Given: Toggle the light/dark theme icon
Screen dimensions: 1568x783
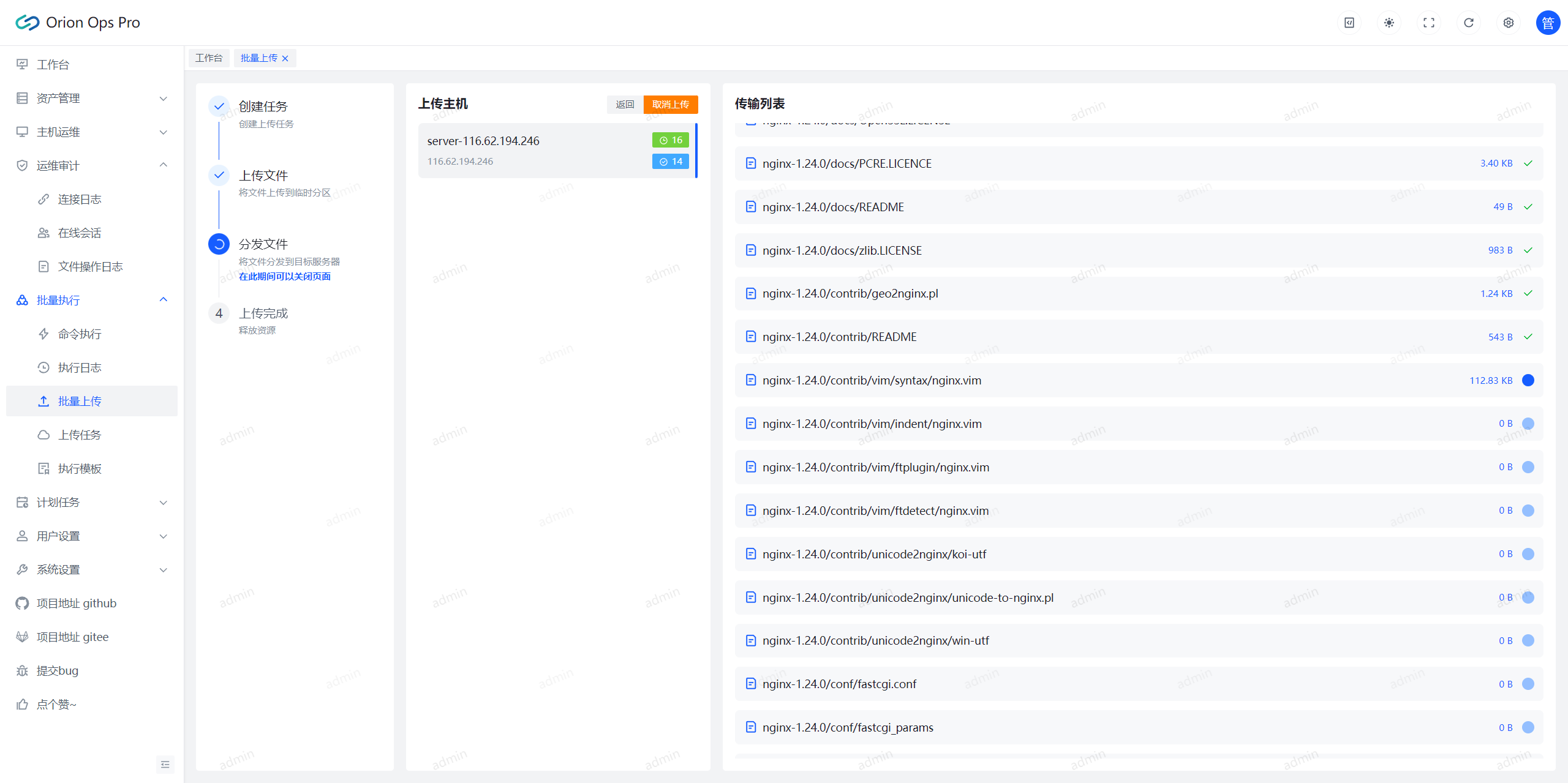Looking at the screenshot, I should [x=1389, y=23].
